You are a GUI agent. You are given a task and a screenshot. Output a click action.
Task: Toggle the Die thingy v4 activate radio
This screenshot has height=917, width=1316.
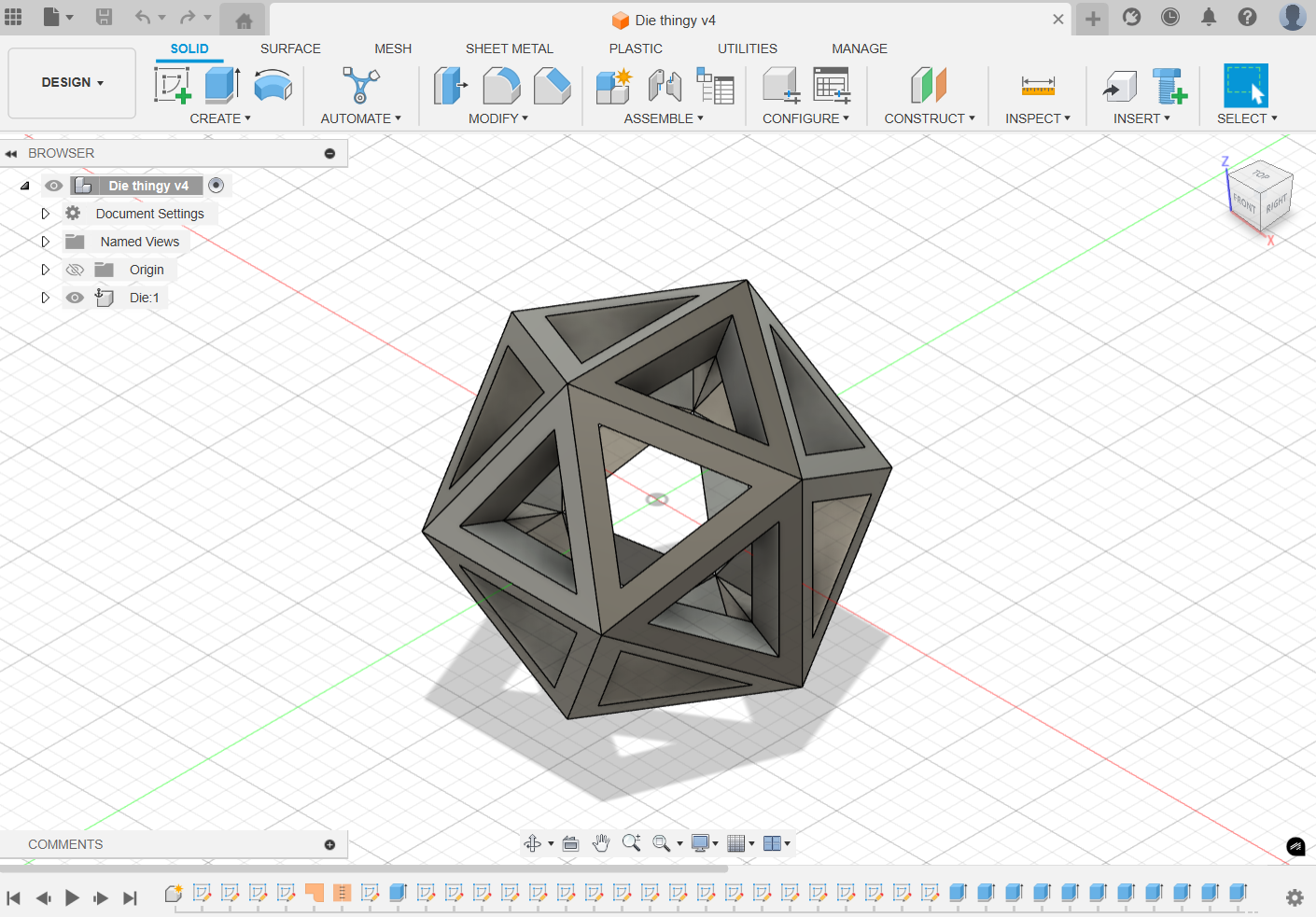coord(217,186)
